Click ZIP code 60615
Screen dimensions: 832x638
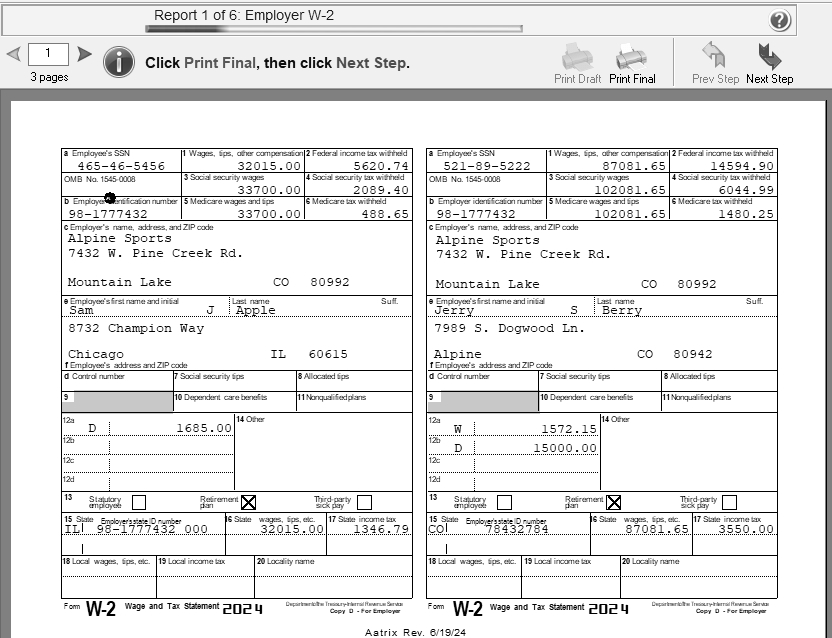[x=328, y=354]
